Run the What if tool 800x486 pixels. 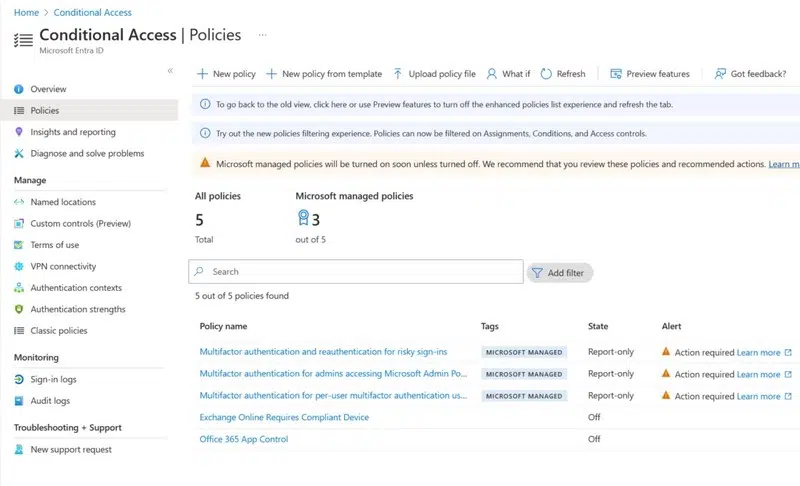pos(508,74)
